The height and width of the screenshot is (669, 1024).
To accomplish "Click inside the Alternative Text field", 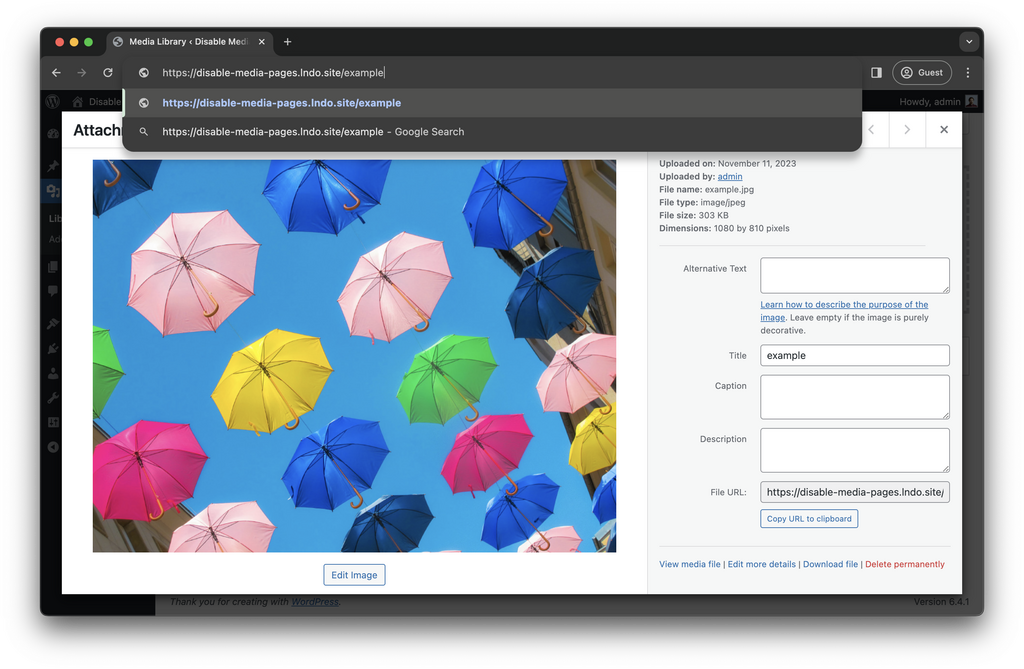I will 854,275.
